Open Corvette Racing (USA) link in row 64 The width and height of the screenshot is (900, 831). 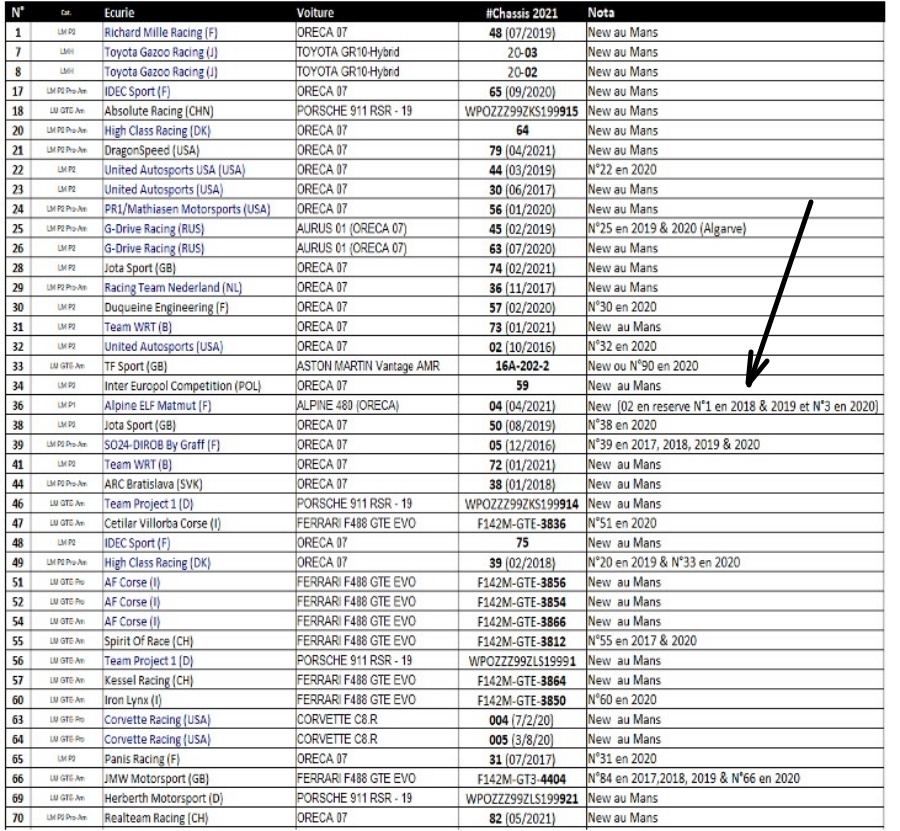pos(157,739)
